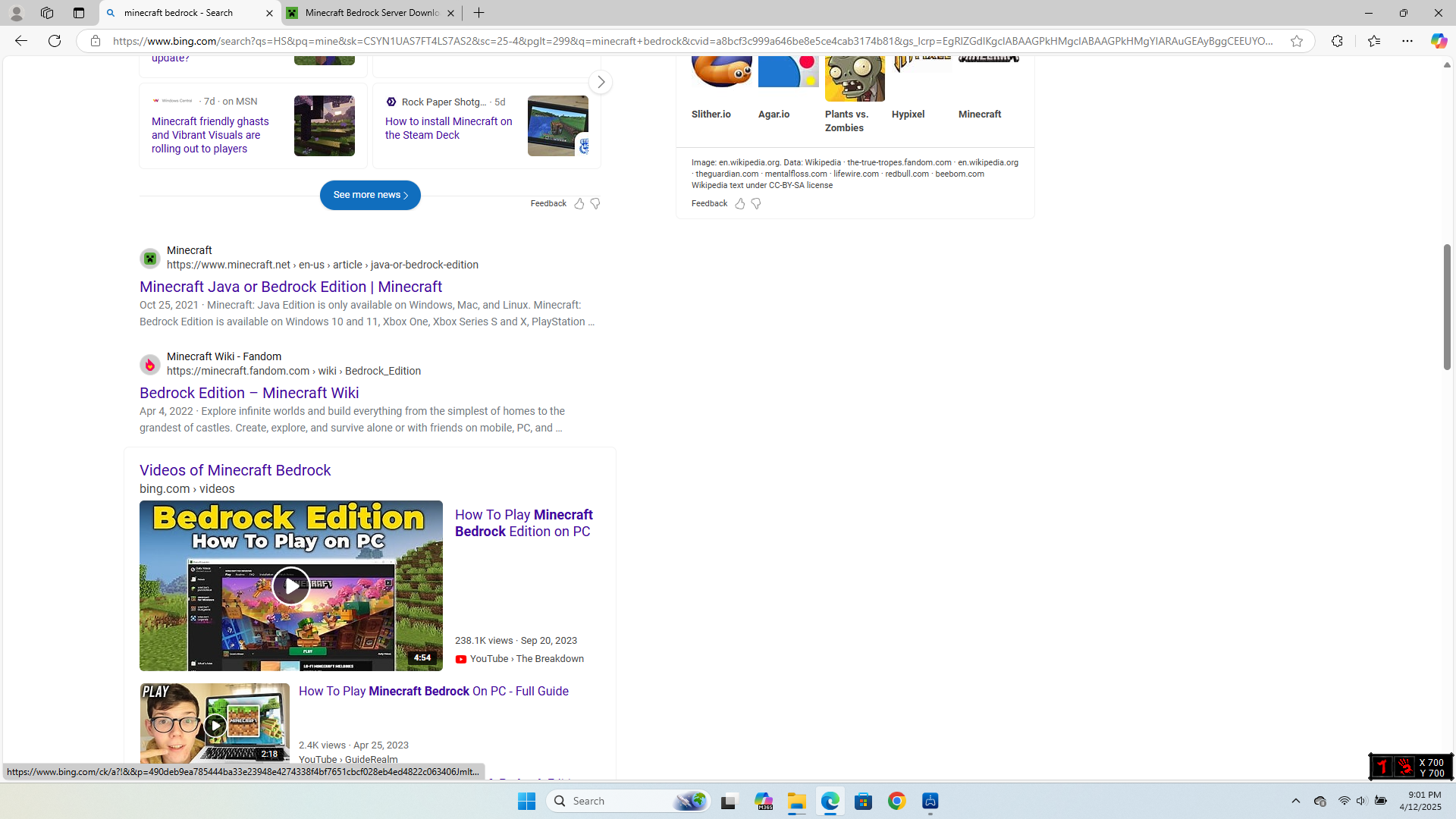Open the Wi-Fi network tray icon
The height and width of the screenshot is (819, 1456).
tap(1344, 801)
